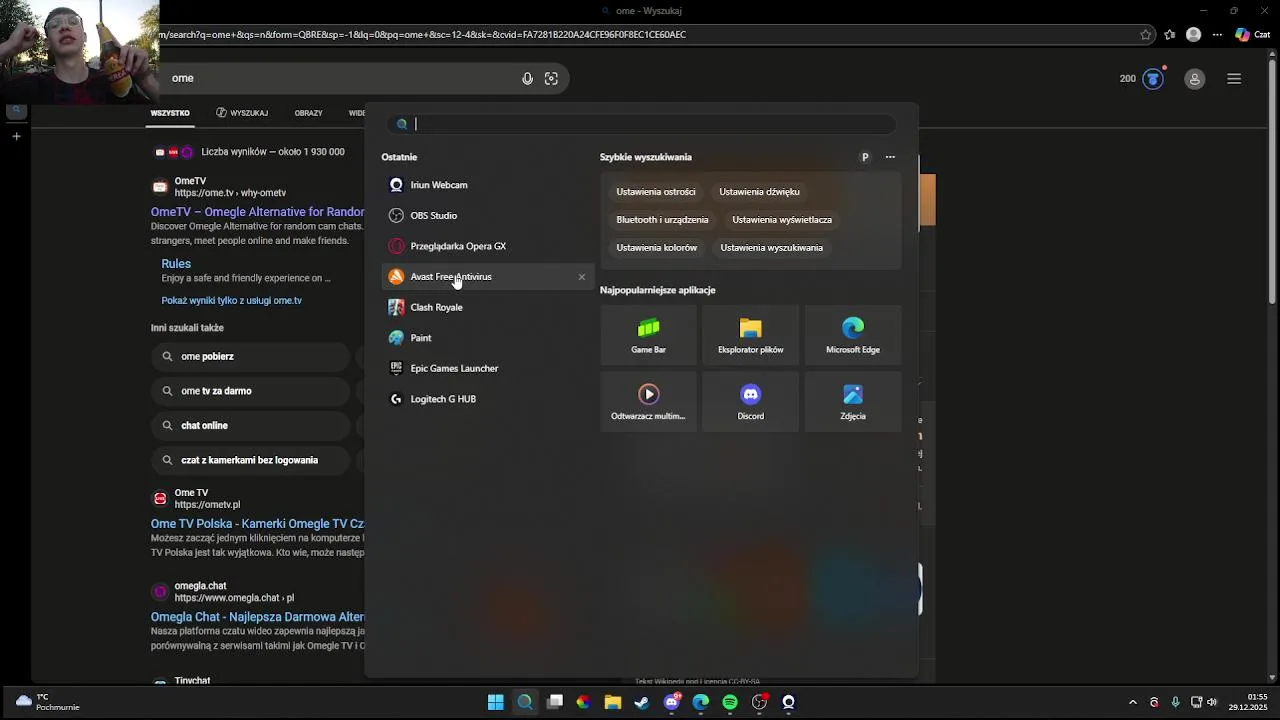Click 'Pokaż wyniki tylko z usługi ome.tv'
Screen dimensions: 1280x720
coord(232,301)
